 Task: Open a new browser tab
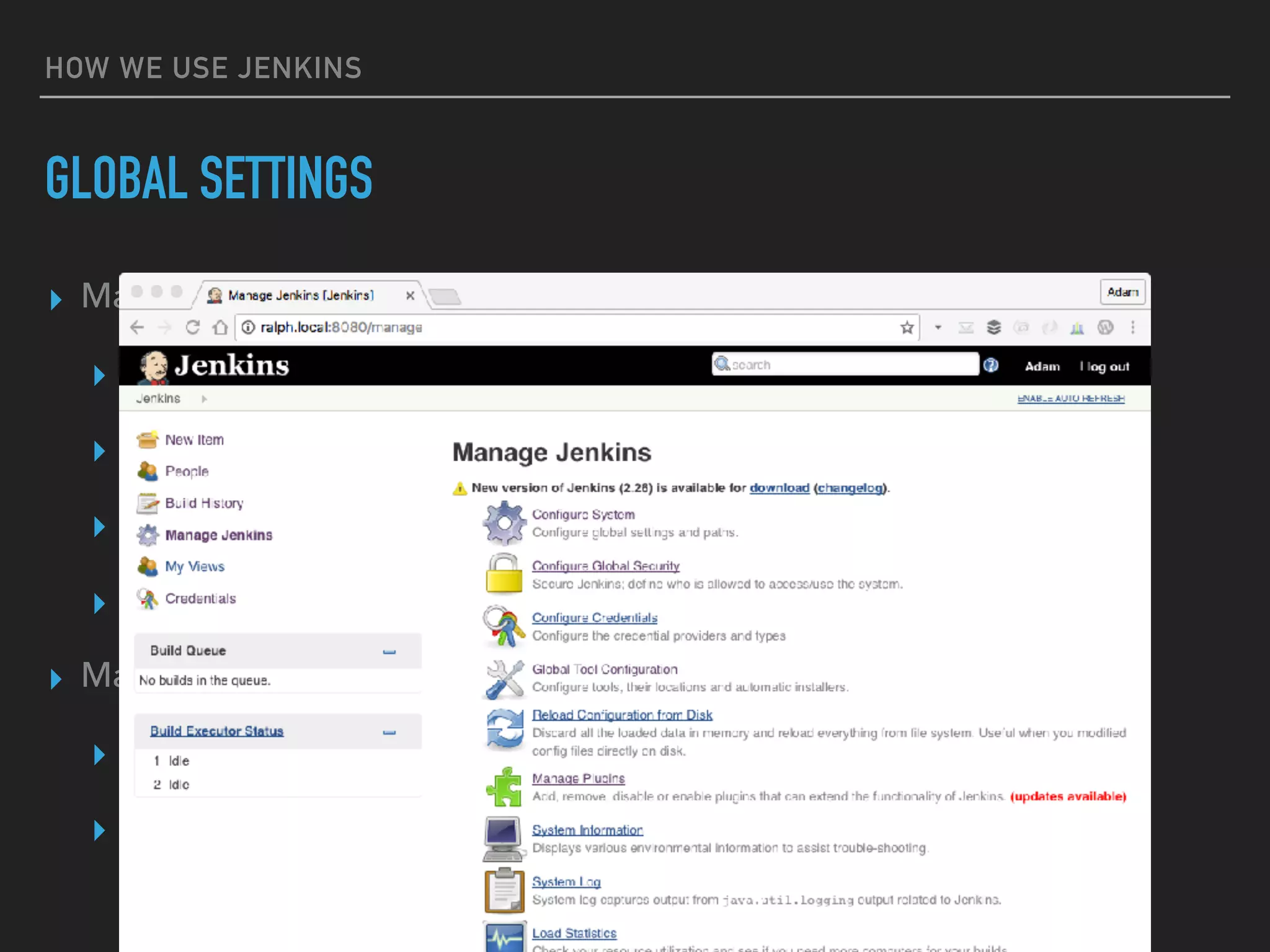[x=445, y=297]
